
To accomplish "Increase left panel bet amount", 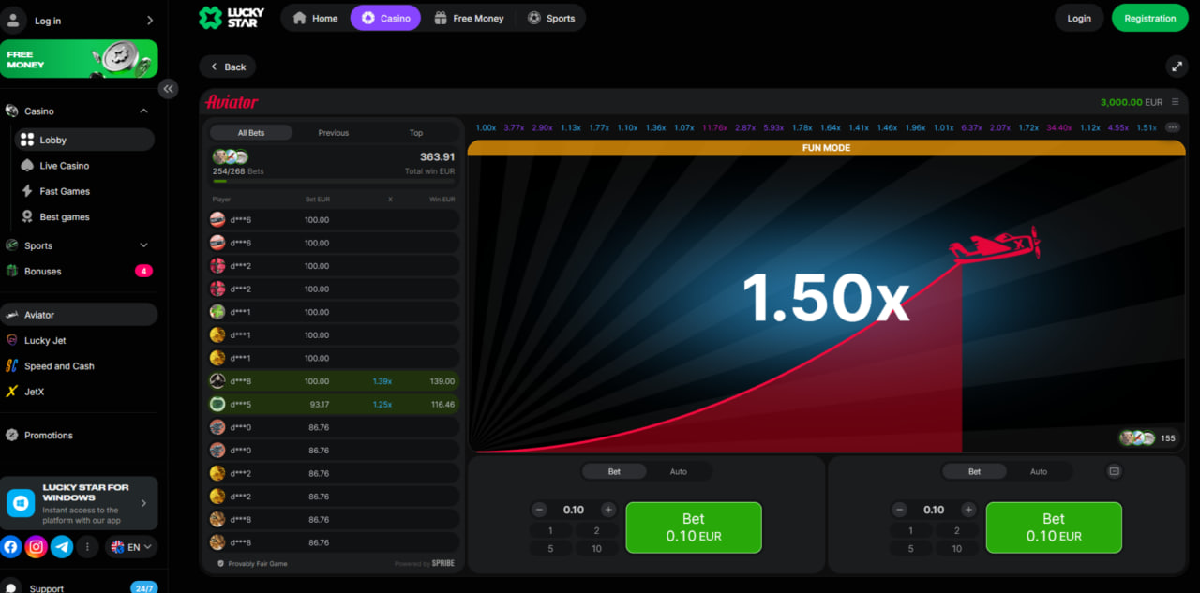I will tap(608, 509).
